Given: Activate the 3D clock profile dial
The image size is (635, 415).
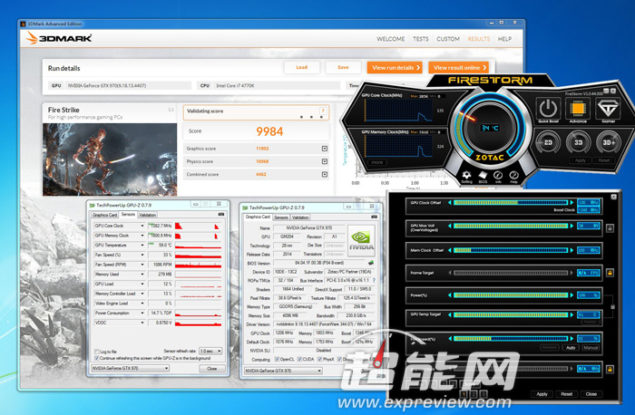Looking at the screenshot, I should point(578,142).
